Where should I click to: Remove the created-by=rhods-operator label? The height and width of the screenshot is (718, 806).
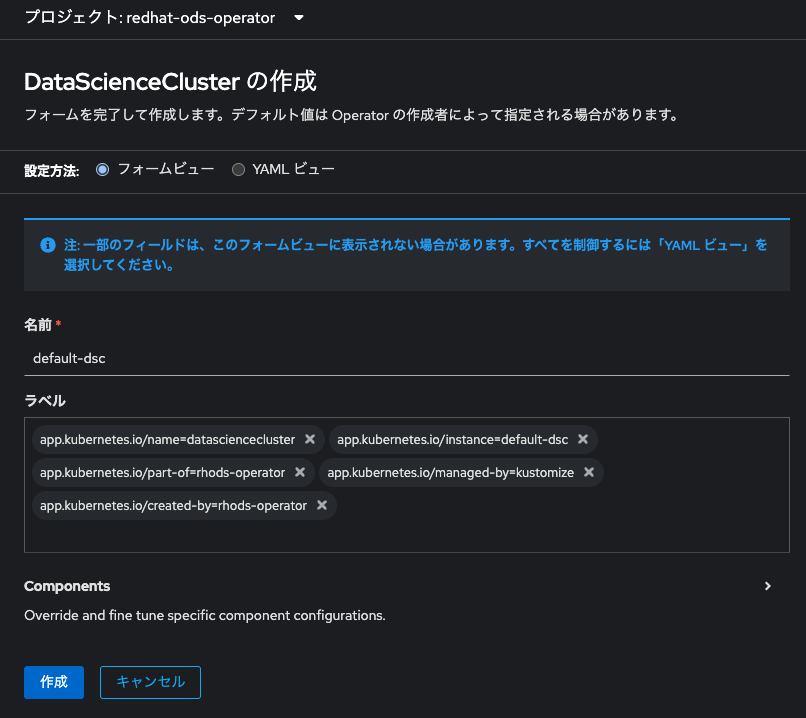pos(322,506)
